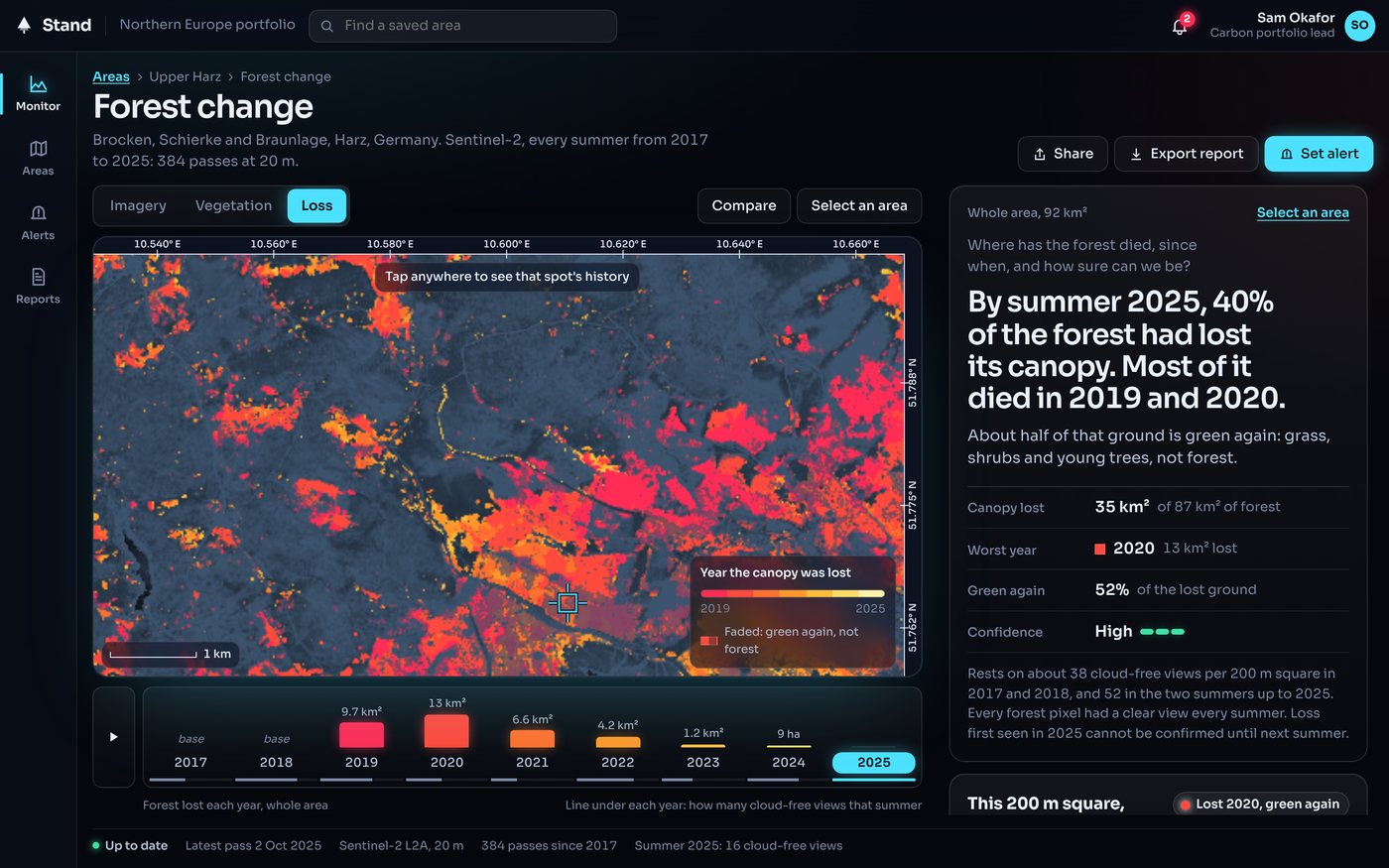Play the yearly forest loss animation

113,737
